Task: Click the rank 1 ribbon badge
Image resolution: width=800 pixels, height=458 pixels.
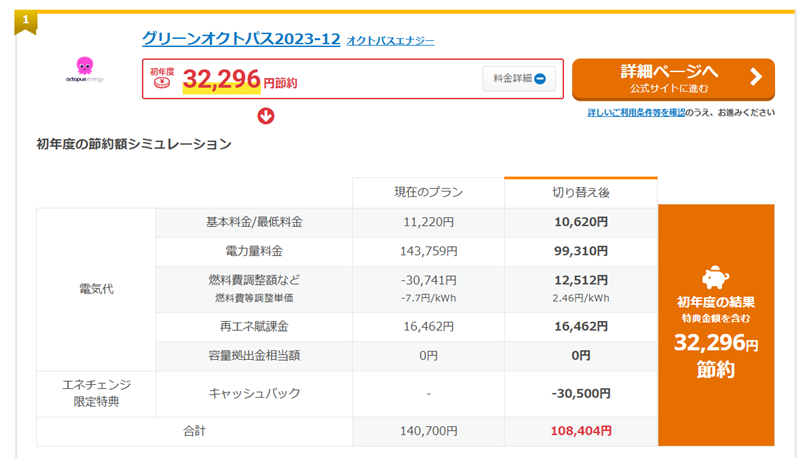Action: tap(25, 20)
